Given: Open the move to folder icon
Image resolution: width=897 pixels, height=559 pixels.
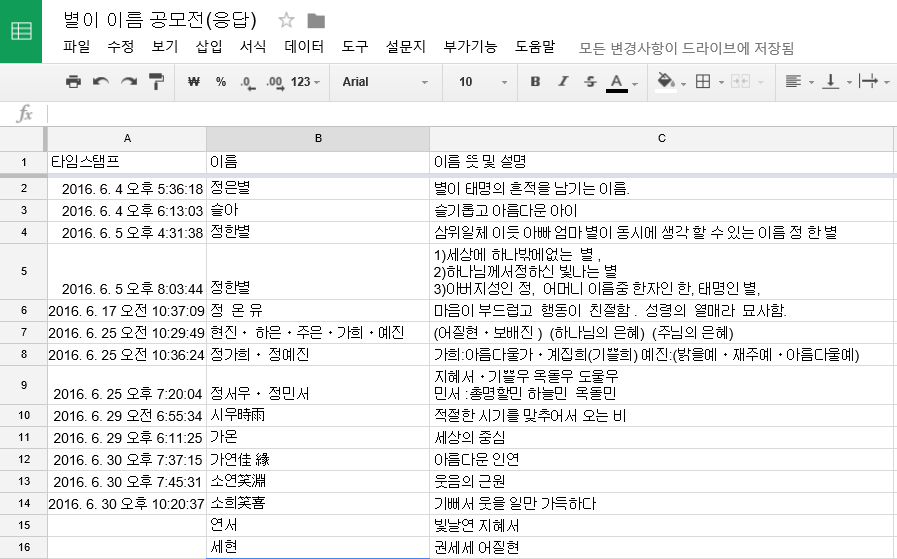Looking at the screenshot, I should click(x=316, y=20).
